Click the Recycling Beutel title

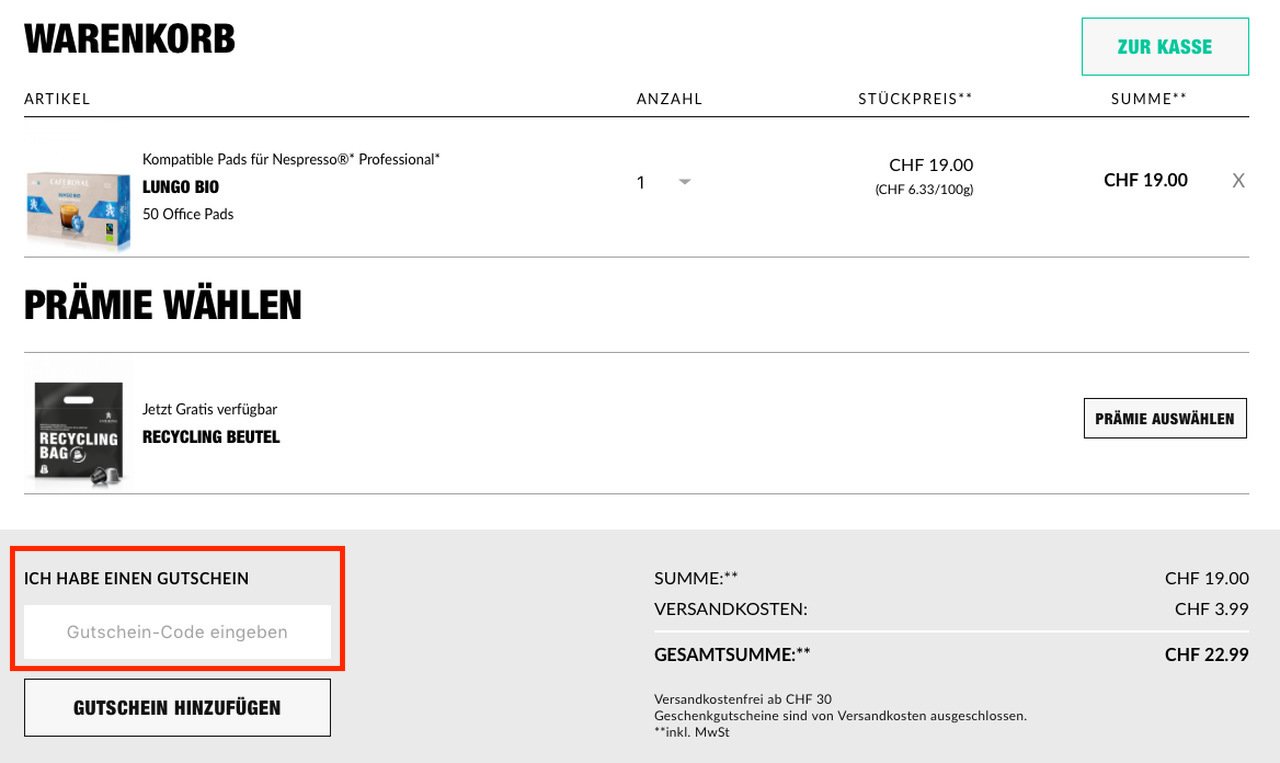point(211,437)
